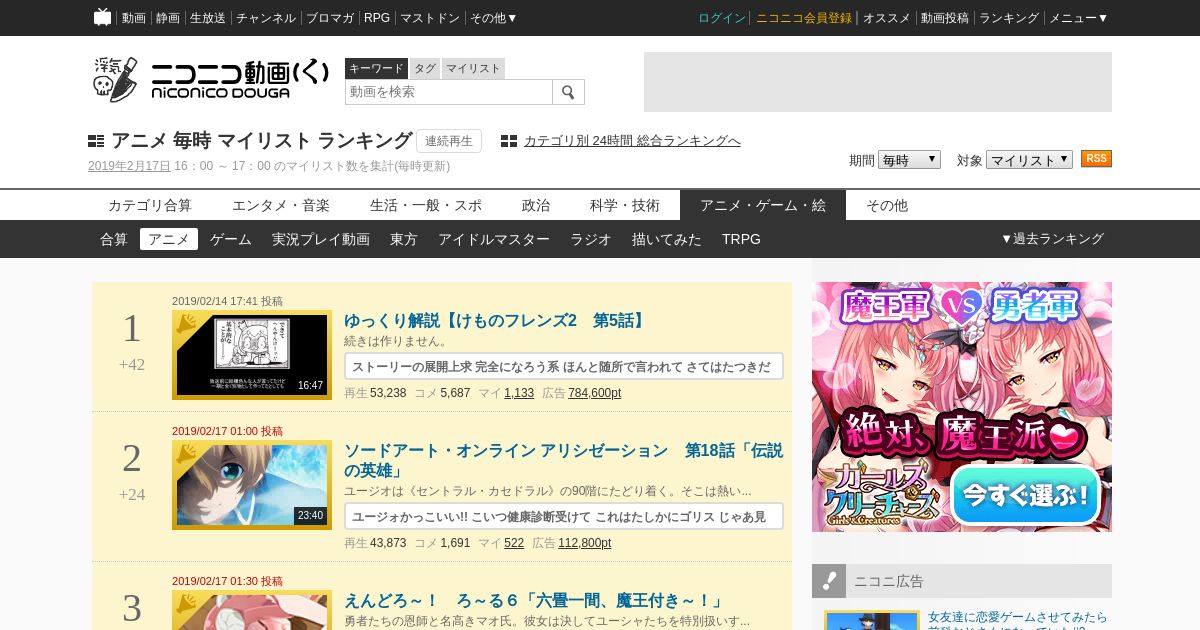Click megaphone ad icon on rank 1 thumbnail

(x=186, y=324)
